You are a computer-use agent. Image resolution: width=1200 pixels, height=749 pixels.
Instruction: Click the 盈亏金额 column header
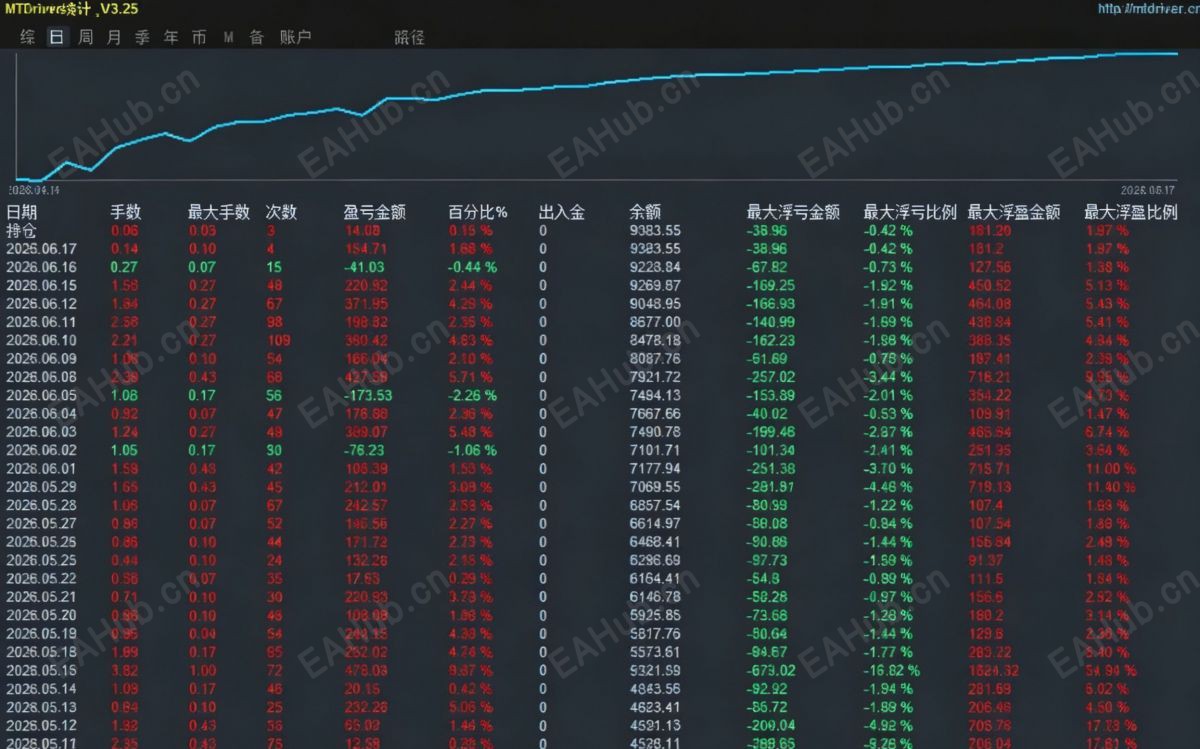[x=375, y=212]
